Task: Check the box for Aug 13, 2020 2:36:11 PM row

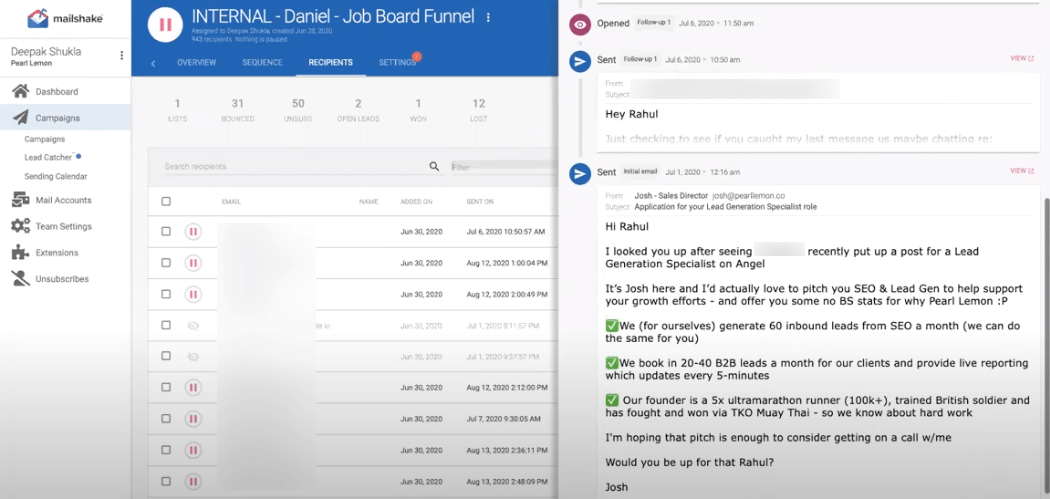Action: 166,450
